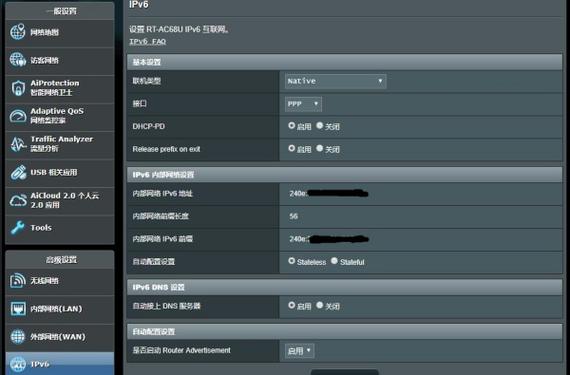Image resolution: width=570 pixels, height=375 pixels.
Task: Open the PPP interface dropdown
Action: [x=303, y=104]
